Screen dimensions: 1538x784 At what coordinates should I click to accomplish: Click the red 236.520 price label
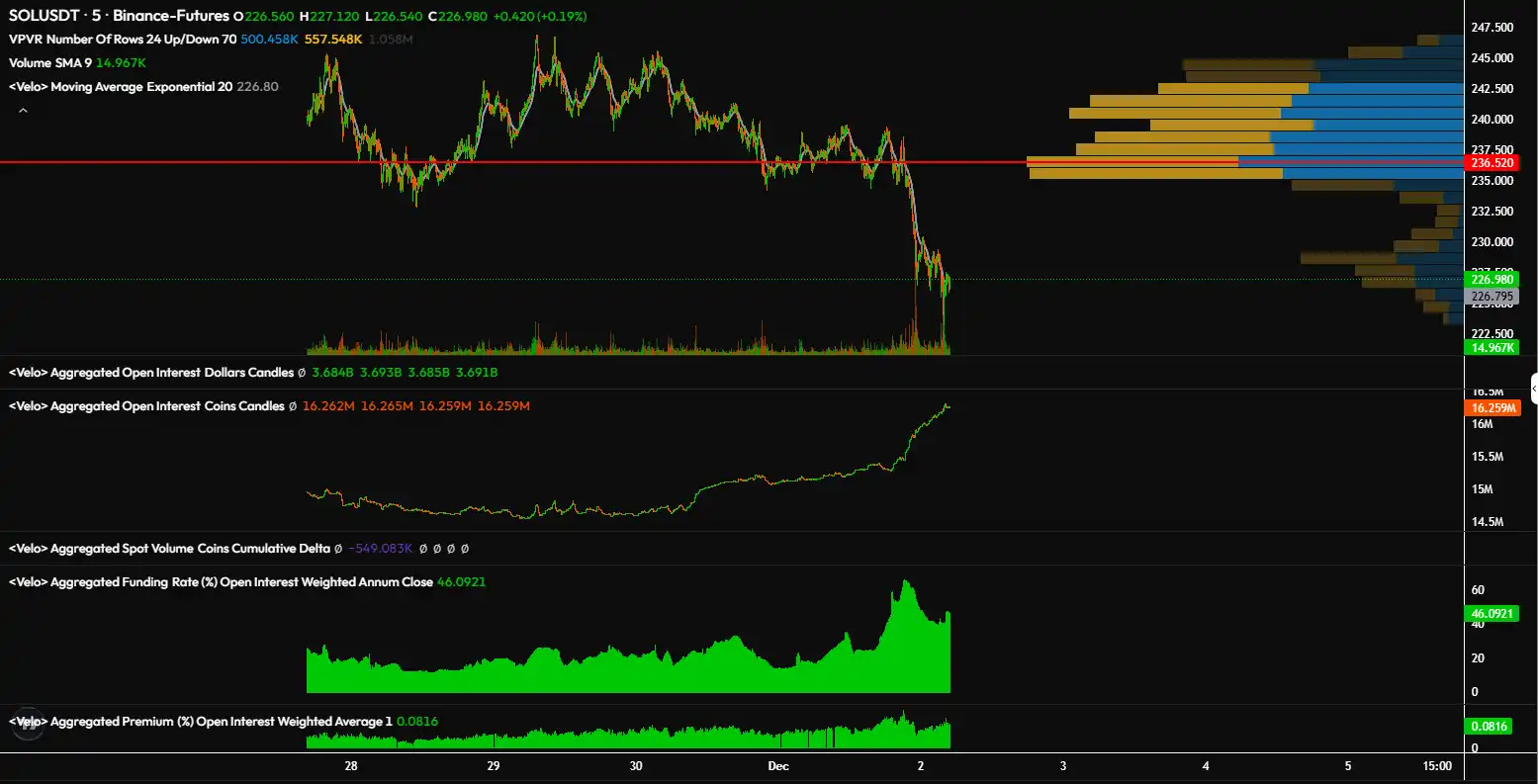[1489, 162]
